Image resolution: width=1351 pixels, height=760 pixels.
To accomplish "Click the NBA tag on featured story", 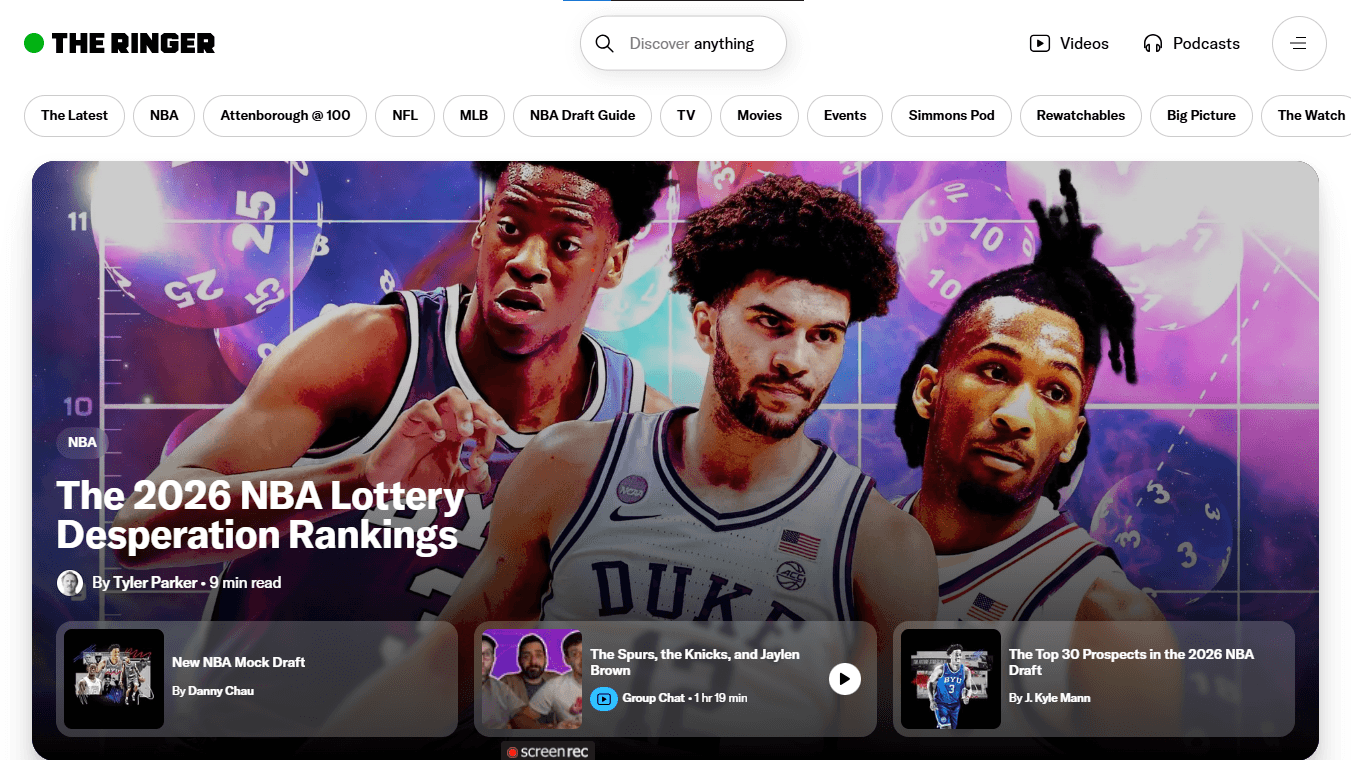I will [x=82, y=442].
